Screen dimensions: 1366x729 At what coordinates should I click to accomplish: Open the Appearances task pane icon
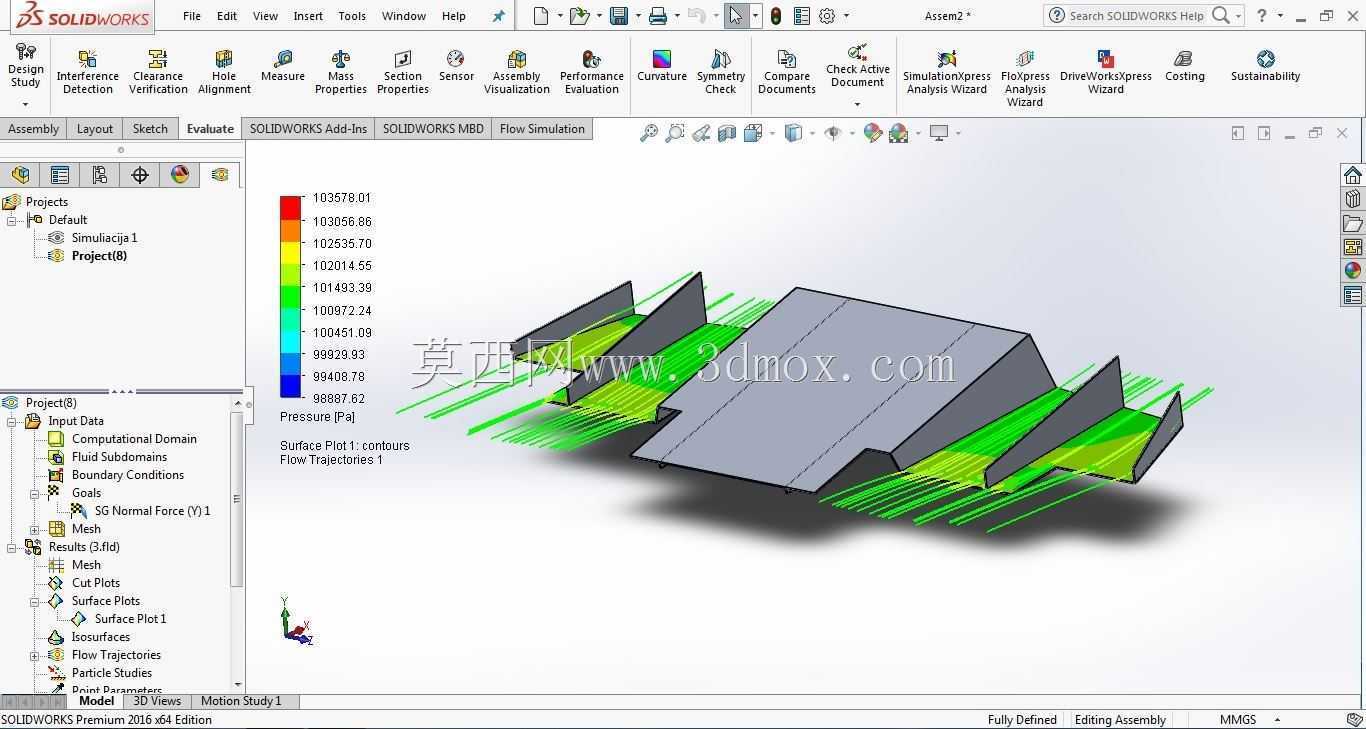pos(1353,270)
